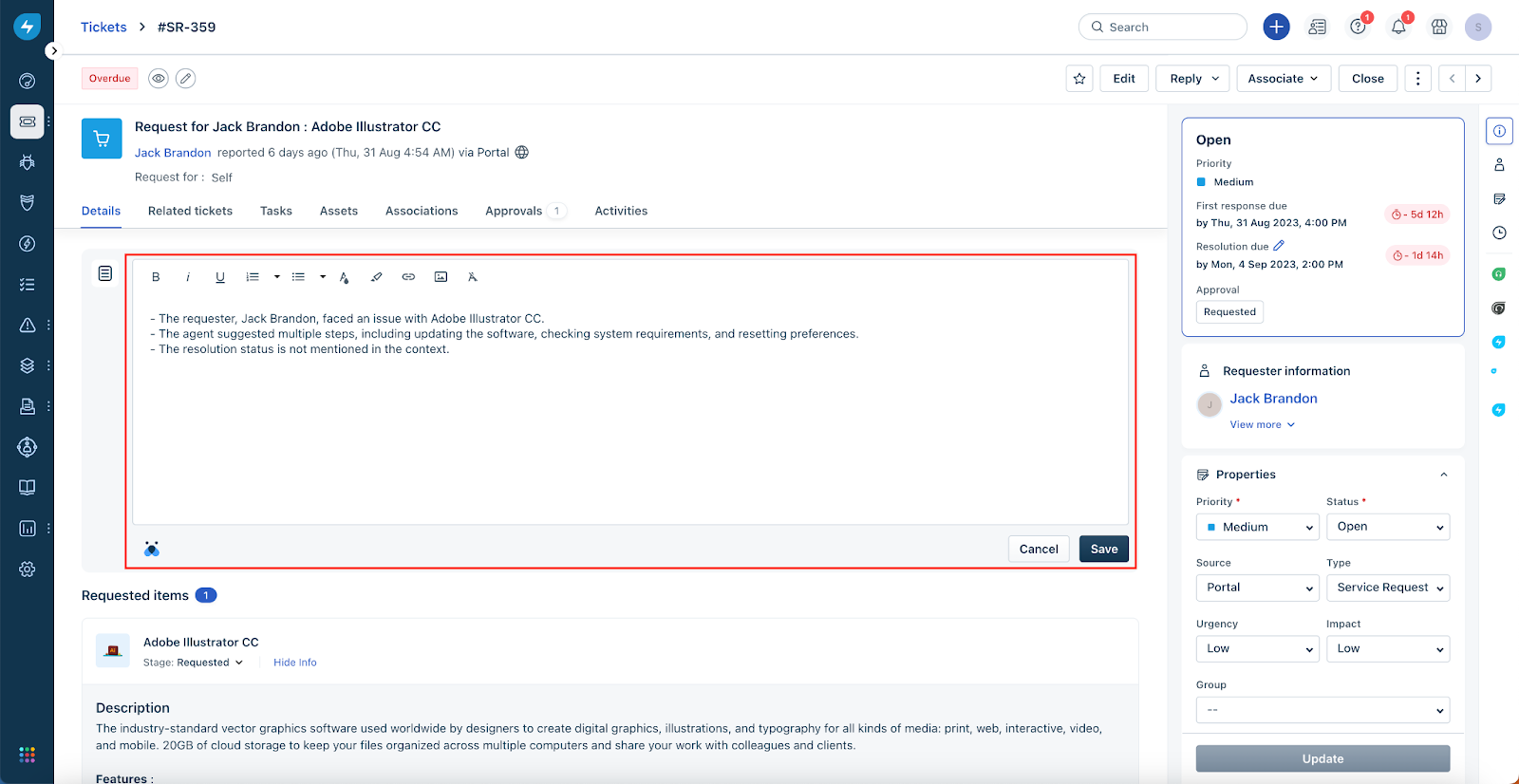
Task: Expand View more requester information
Action: [x=1262, y=424]
